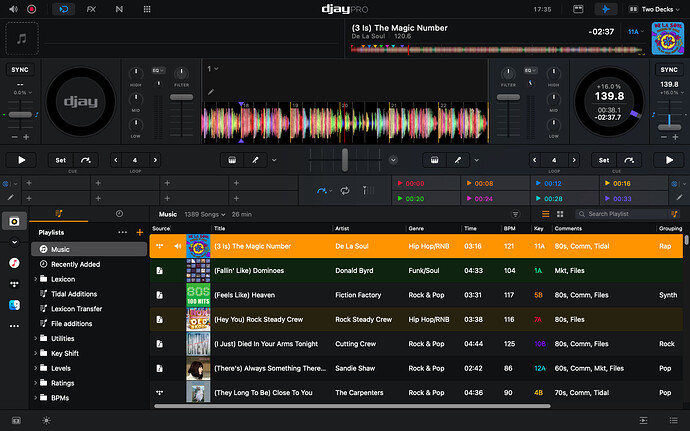Click the Search Playlist field

626,214
